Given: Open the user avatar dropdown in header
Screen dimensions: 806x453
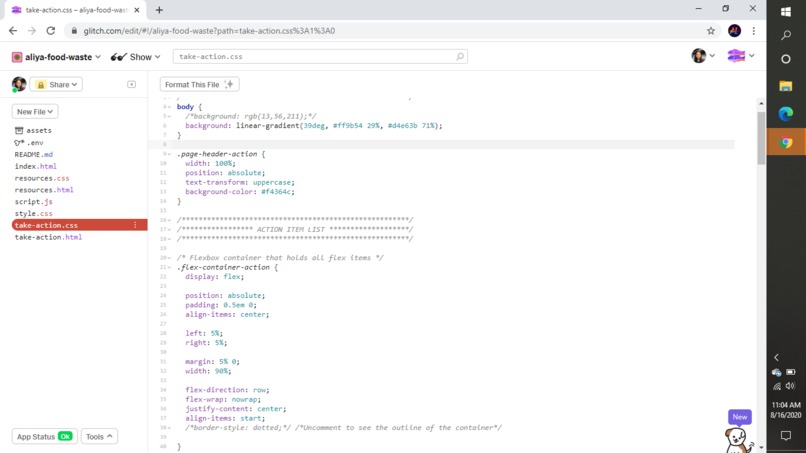Looking at the screenshot, I should 703,56.
